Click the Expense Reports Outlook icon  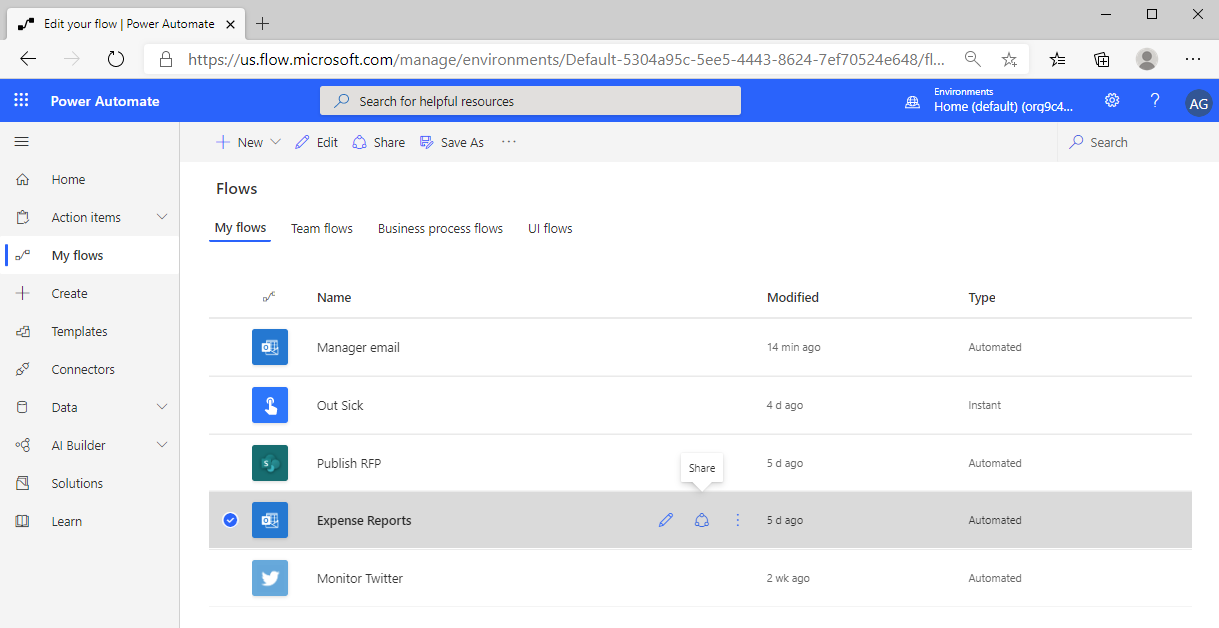pos(270,520)
